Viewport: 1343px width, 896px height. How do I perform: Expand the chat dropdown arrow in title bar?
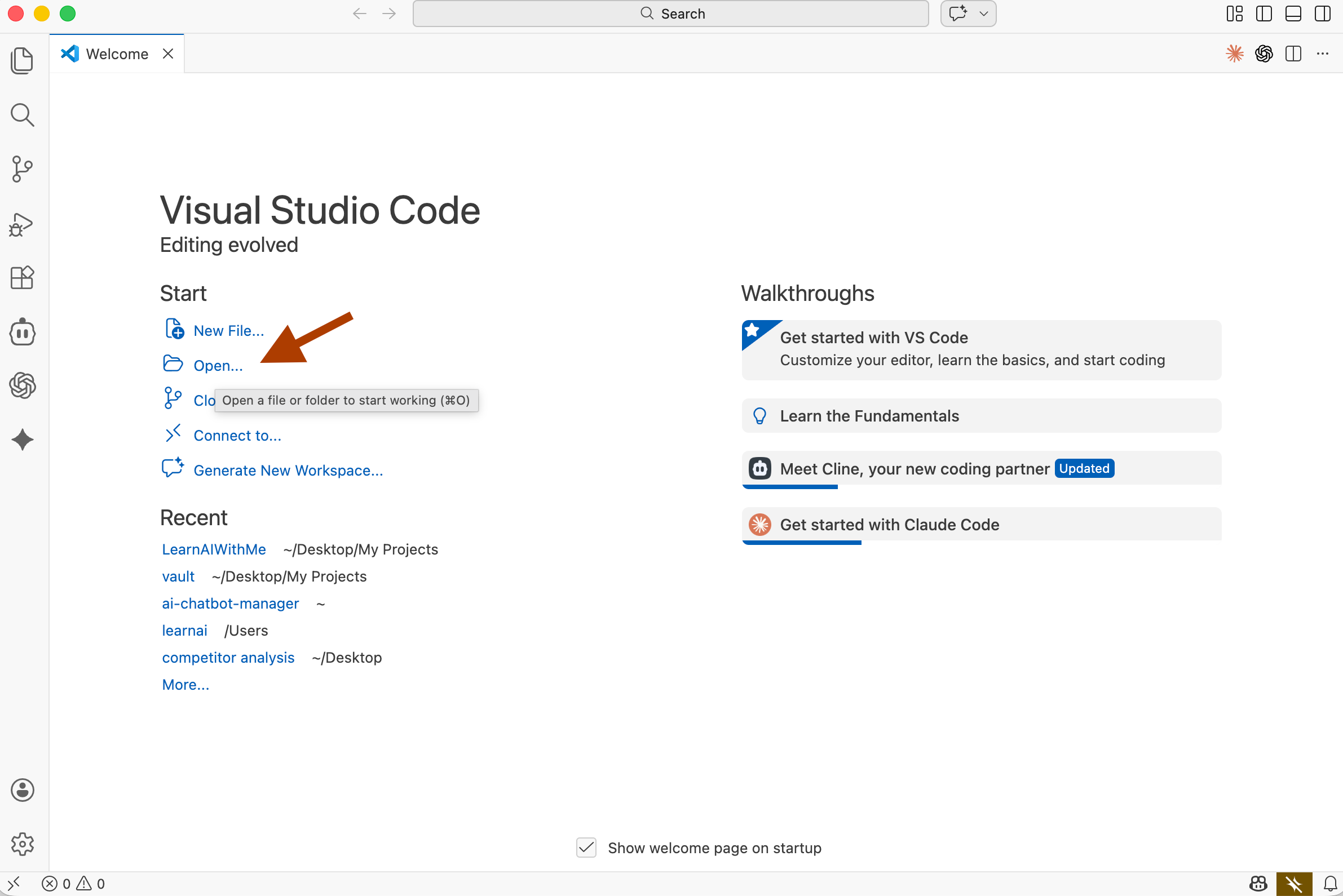(x=983, y=14)
